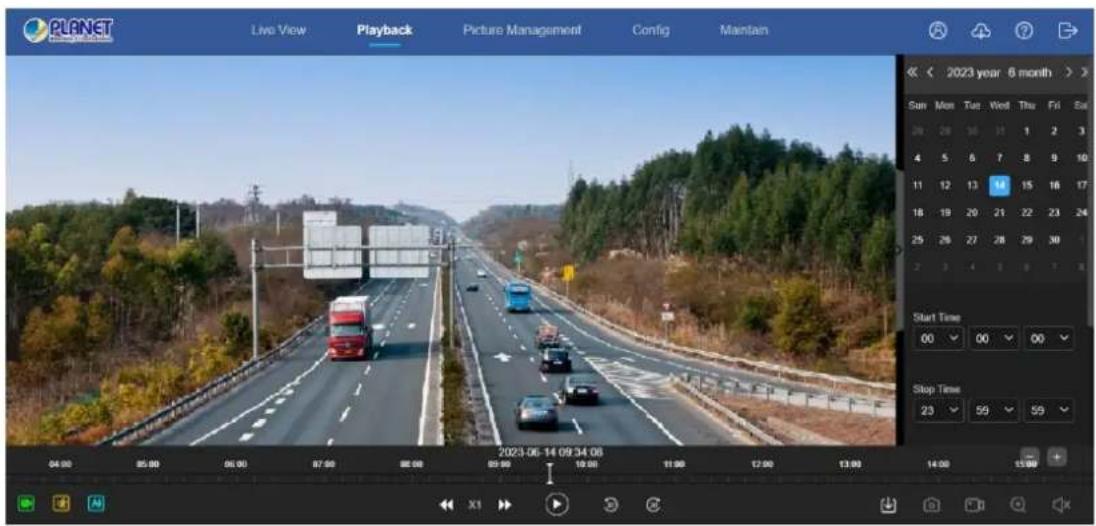
Task: Jump to 07:00 on the timeline
Action: pyautogui.click(x=323, y=464)
